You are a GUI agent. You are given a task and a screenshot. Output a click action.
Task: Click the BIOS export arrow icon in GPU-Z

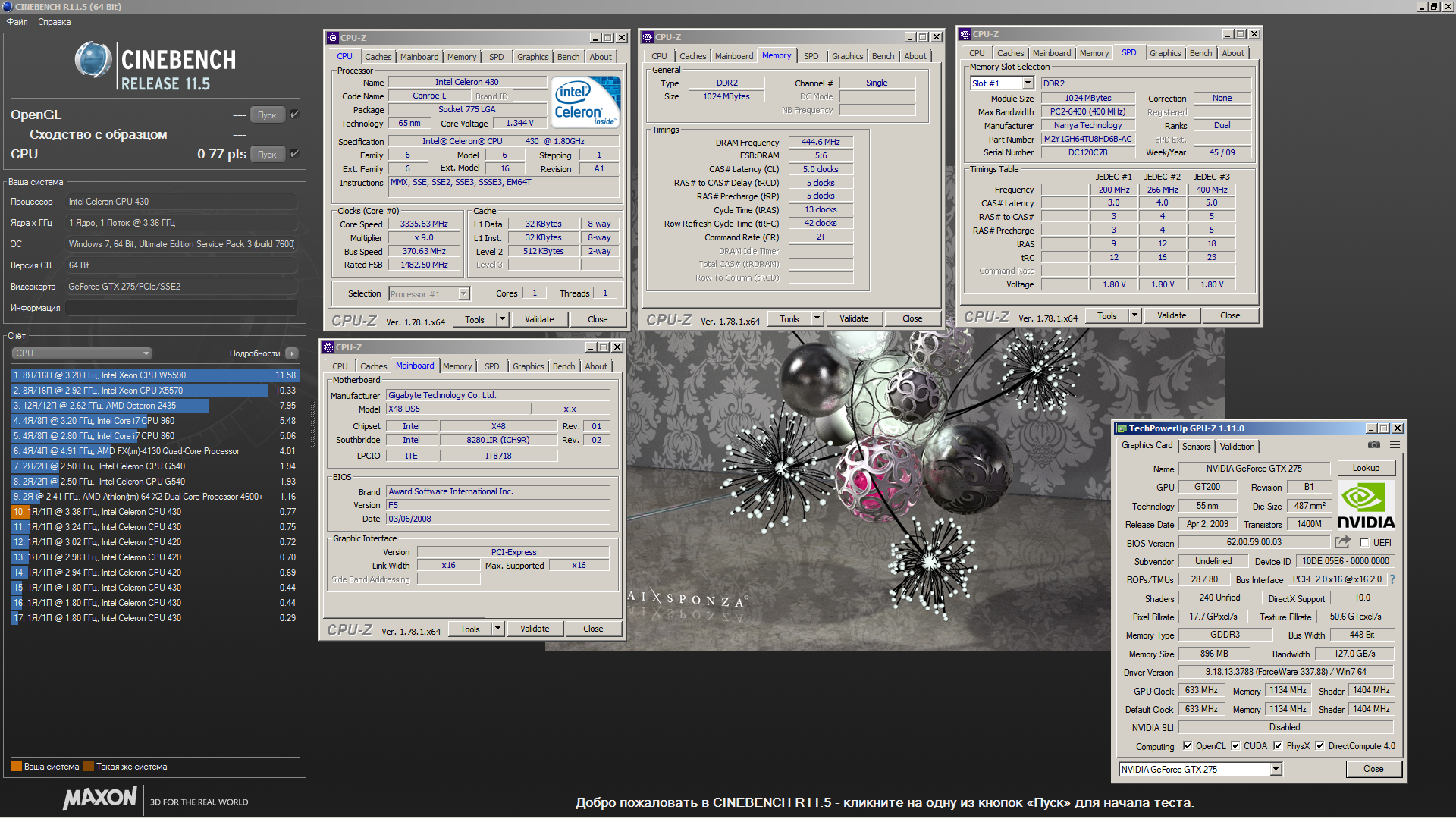click(x=1342, y=542)
